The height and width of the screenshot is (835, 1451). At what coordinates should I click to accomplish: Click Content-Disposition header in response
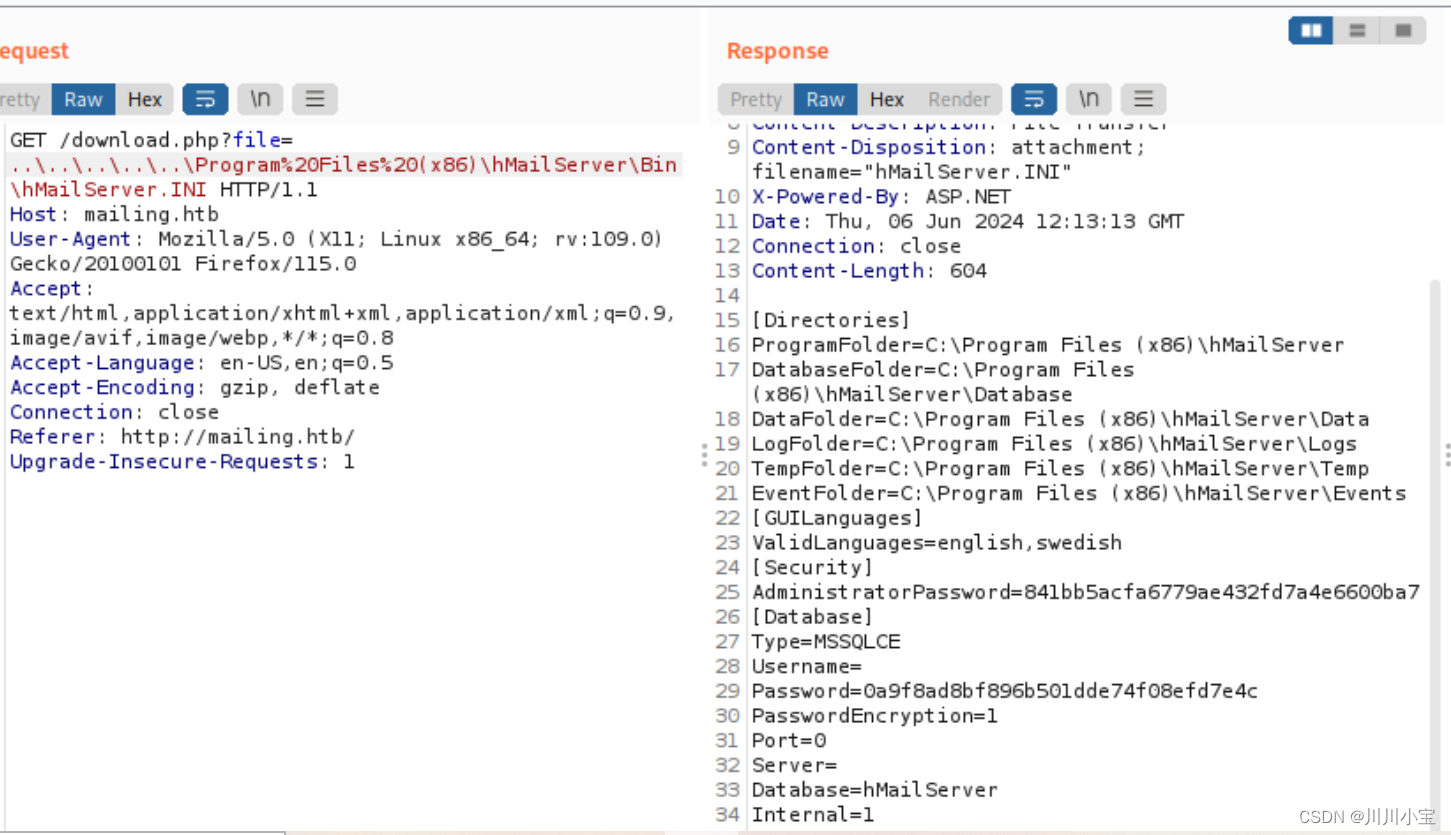point(948,148)
